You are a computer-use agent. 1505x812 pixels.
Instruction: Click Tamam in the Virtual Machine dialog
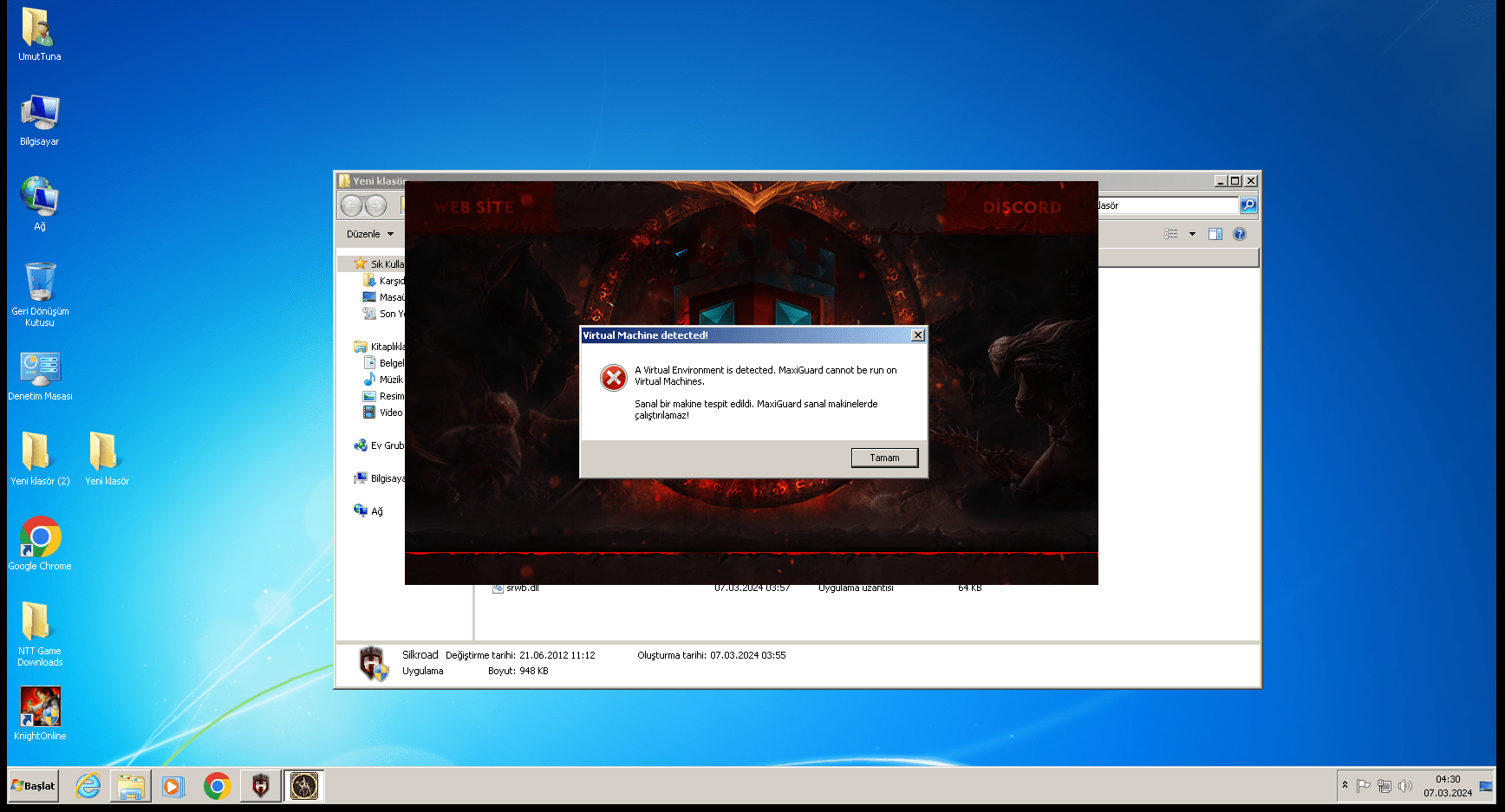point(884,458)
